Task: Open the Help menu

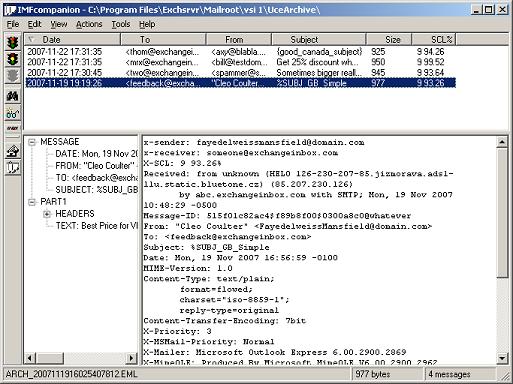Action: 147,24
